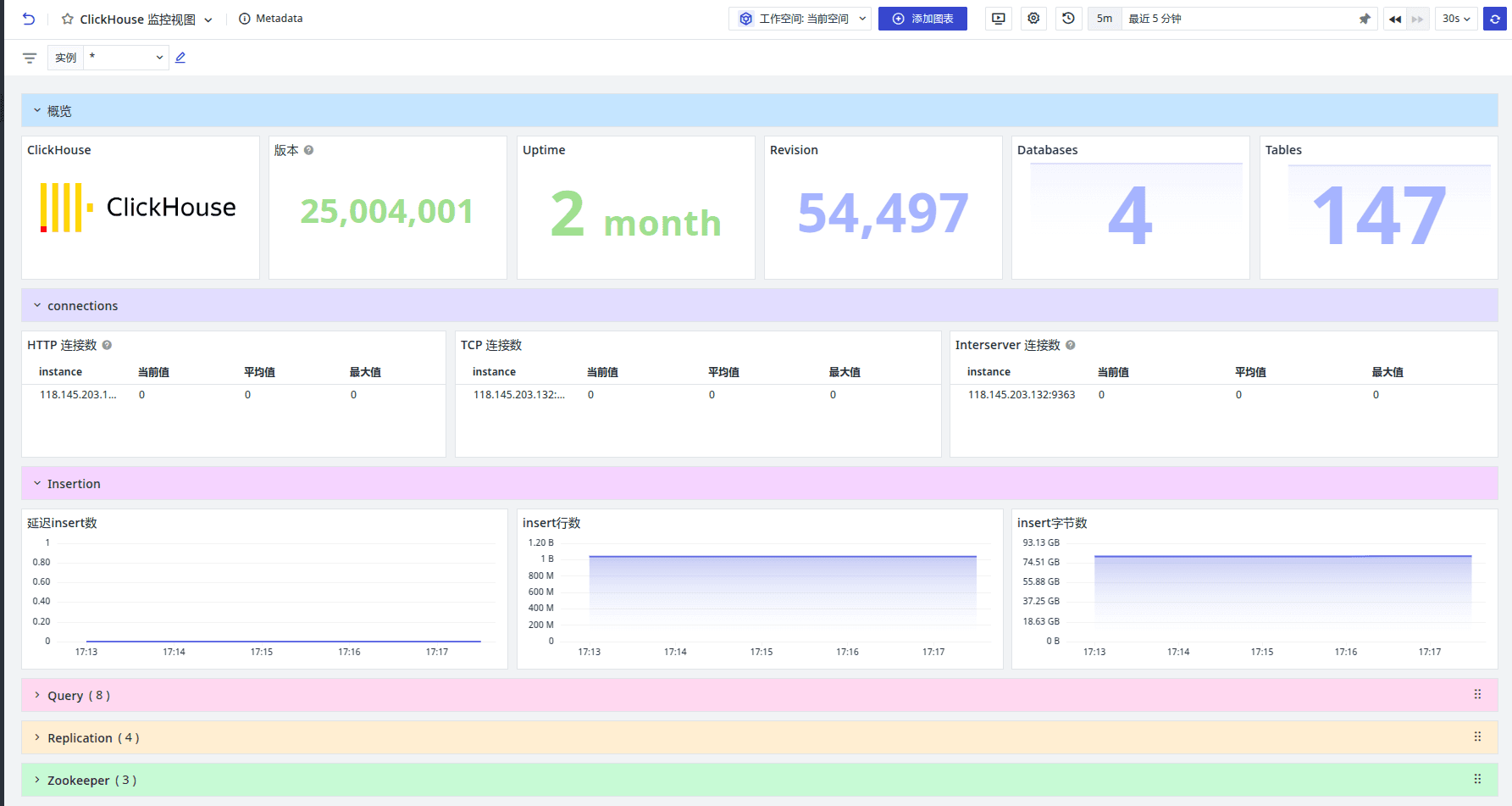Open the 实例 variable dropdown

tap(125, 58)
